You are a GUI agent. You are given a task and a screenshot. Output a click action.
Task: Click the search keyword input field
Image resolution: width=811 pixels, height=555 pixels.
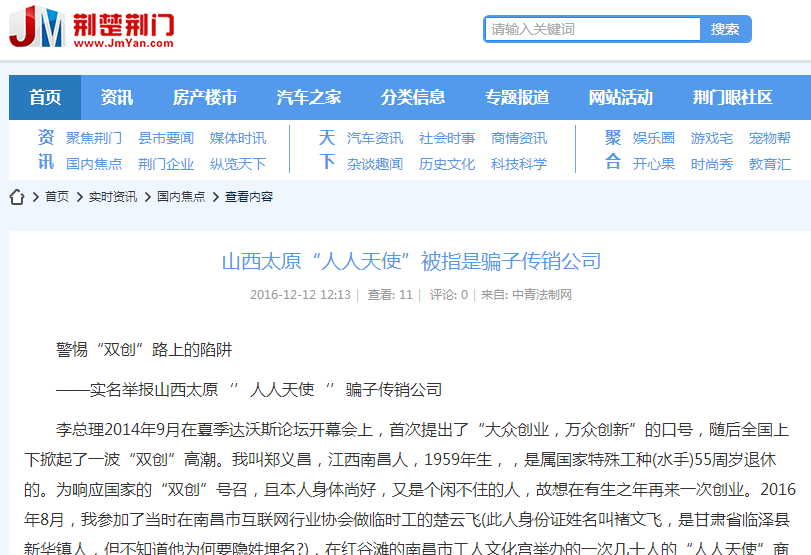click(x=592, y=29)
